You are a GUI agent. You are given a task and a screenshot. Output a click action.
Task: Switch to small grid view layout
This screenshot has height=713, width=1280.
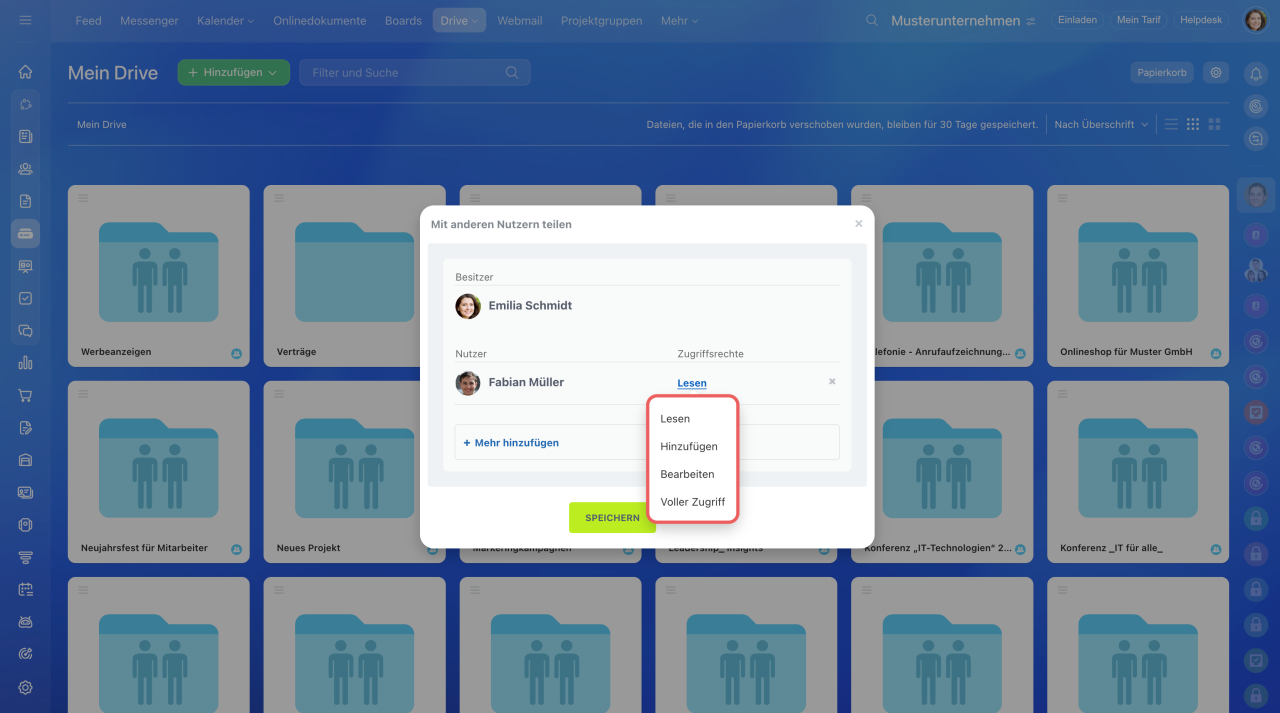(1193, 124)
